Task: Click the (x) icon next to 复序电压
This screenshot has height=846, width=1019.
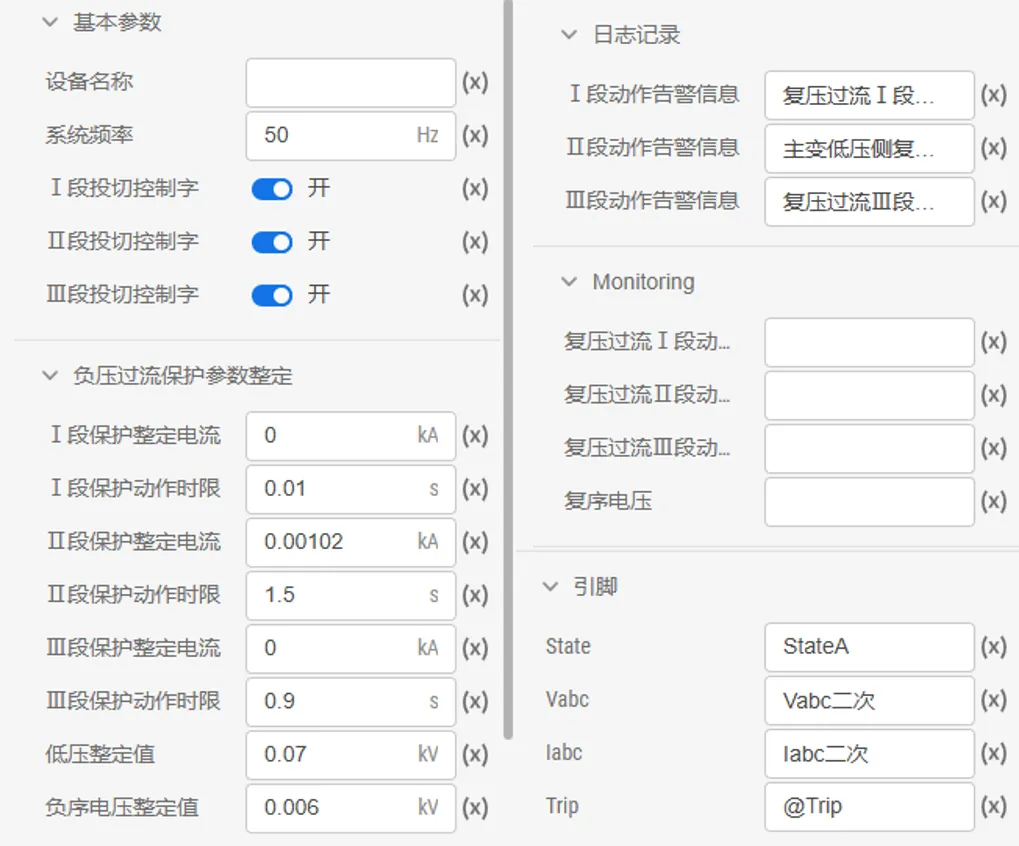Action: pos(994,501)
